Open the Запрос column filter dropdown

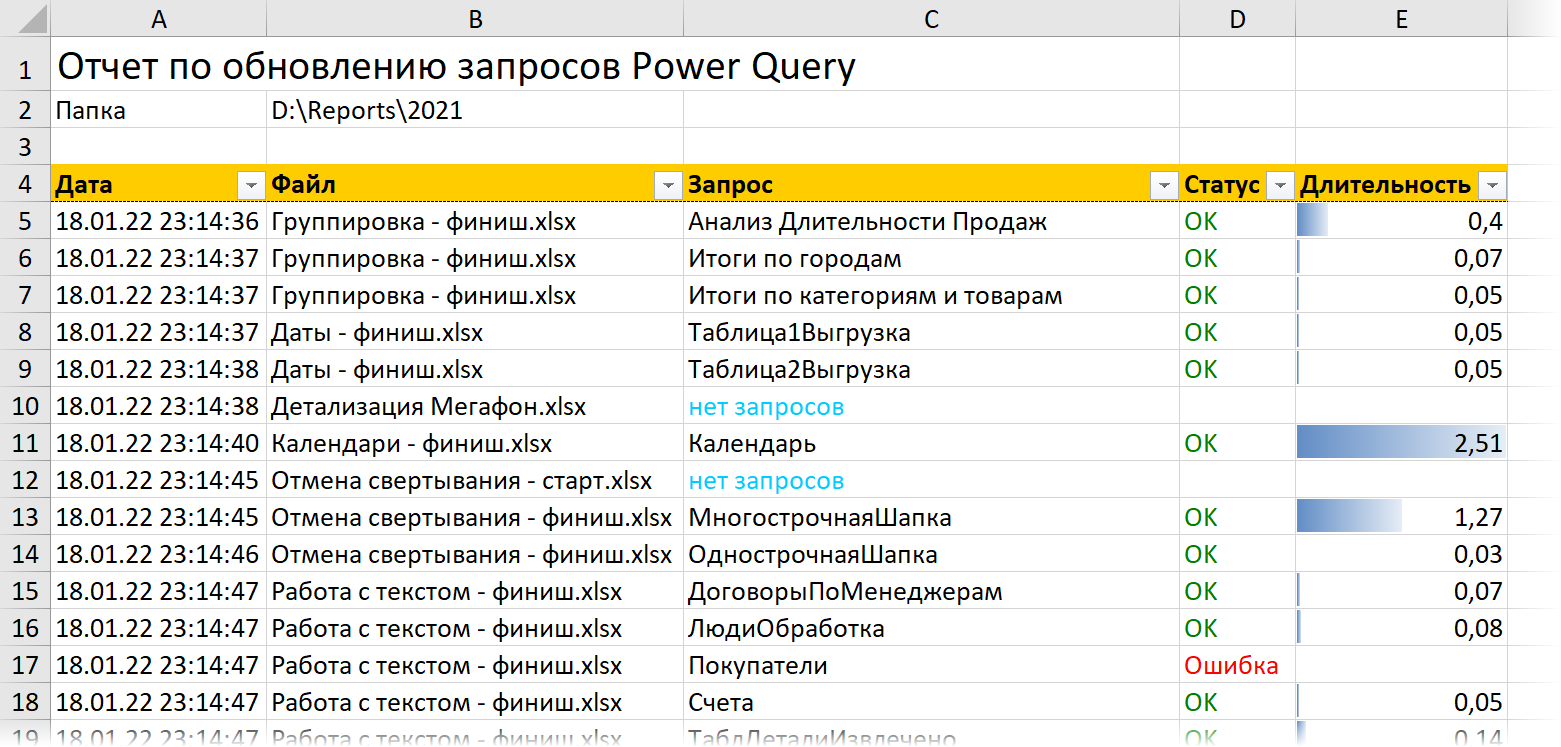1163,186
